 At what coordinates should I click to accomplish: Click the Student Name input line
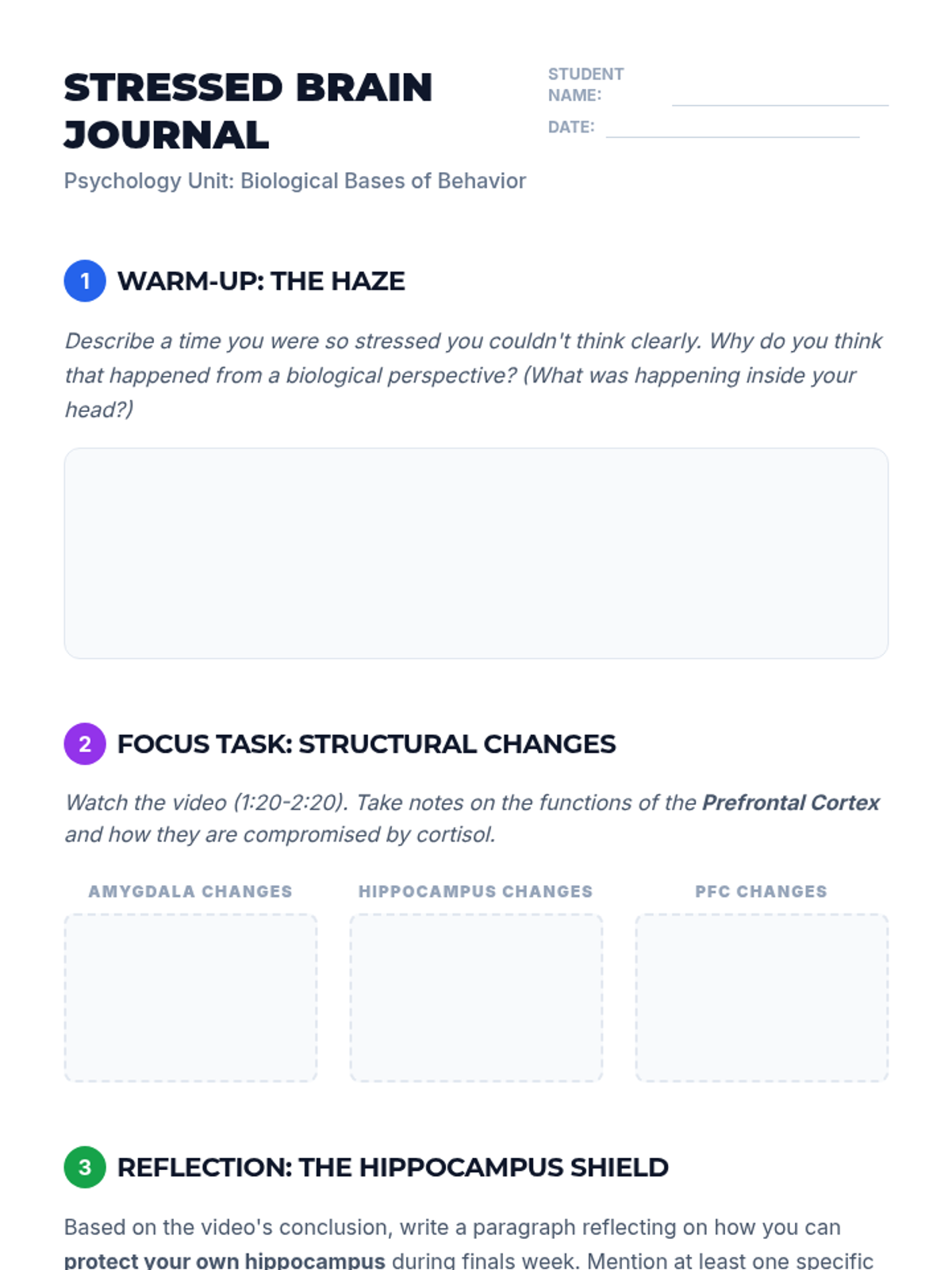(x=779, y=95)
